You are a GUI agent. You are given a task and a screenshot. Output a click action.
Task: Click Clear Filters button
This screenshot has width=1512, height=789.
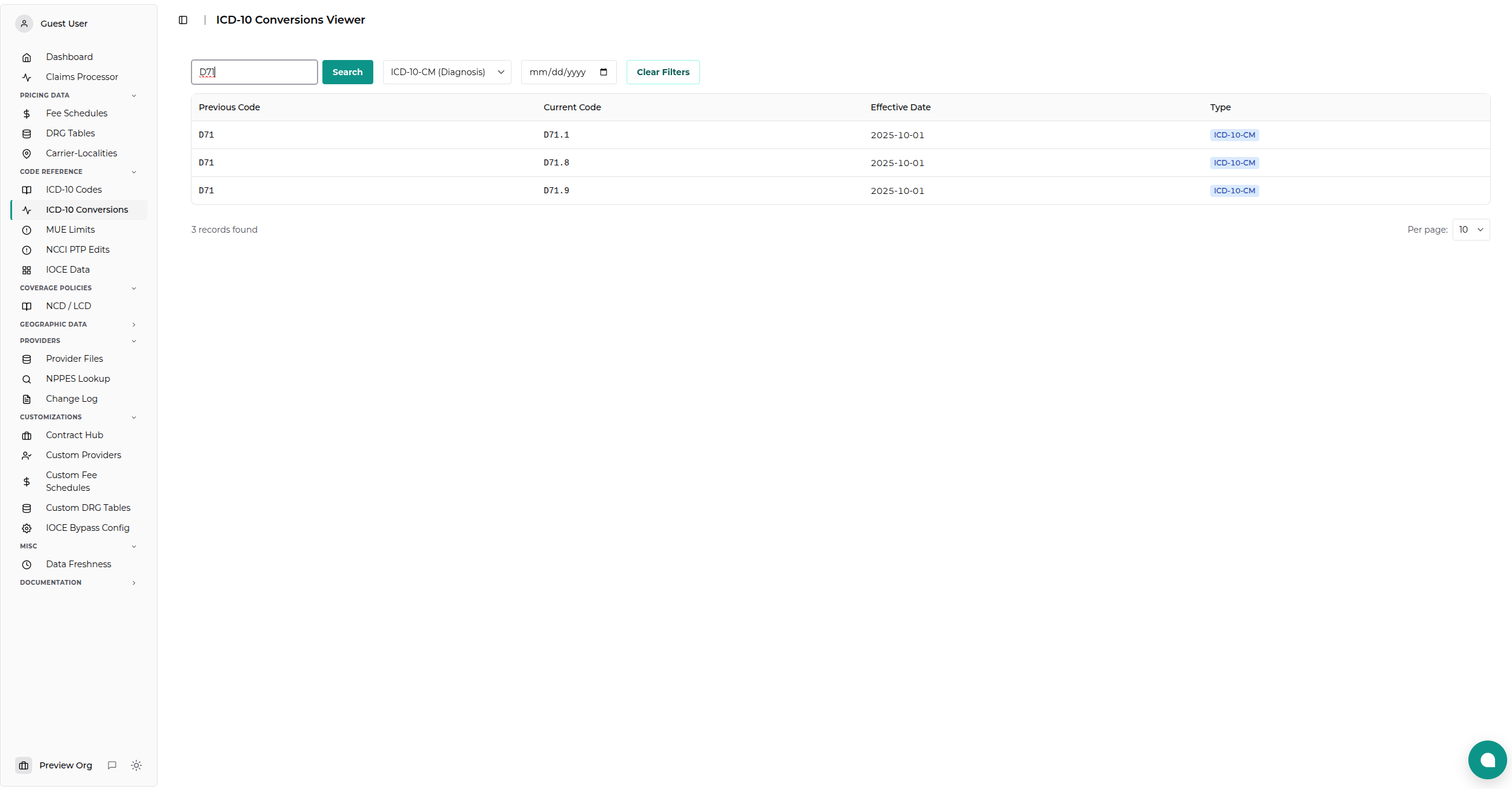pos(663,72)
